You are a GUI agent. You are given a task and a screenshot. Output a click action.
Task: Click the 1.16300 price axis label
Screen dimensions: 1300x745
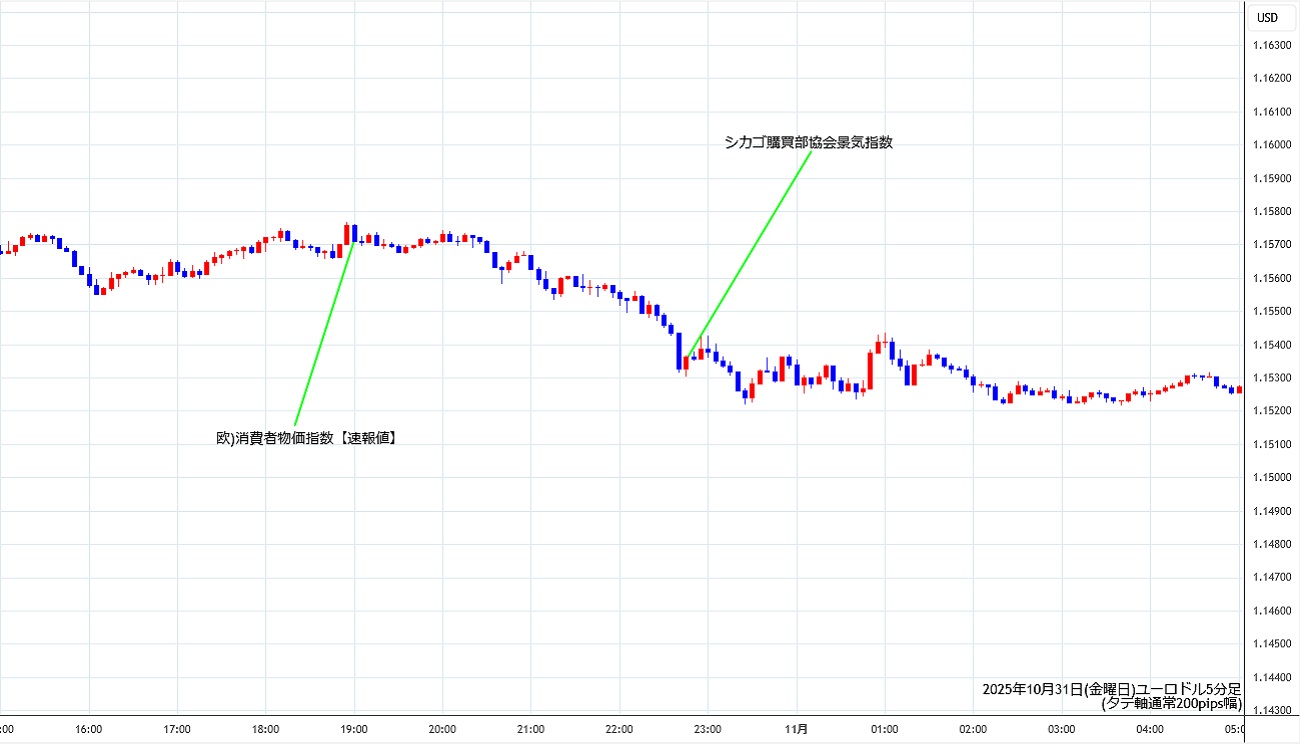tap(1270, 45)
